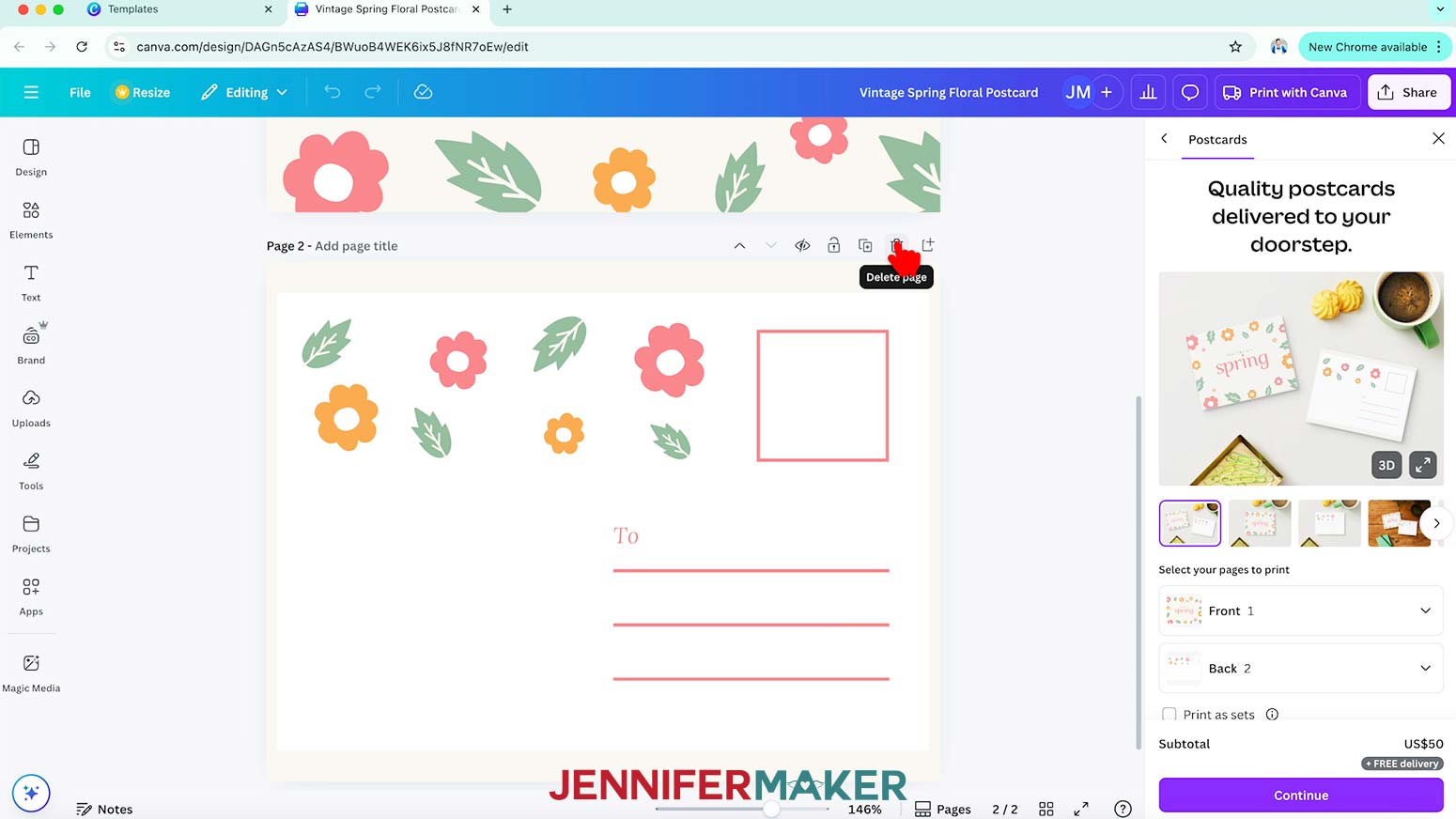Open the Uploads panel
Viewport: 1456px width, 819px height.
(x=31, y=409)
